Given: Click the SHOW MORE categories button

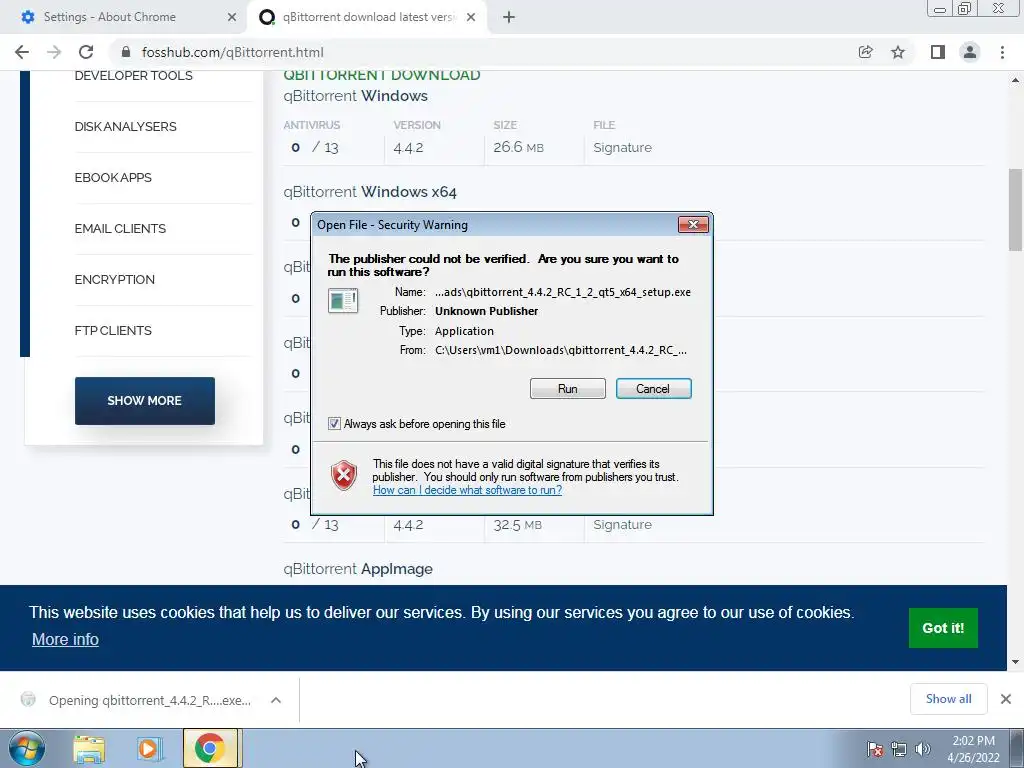Looking at the screenshot, I should [x=144, y=401].
